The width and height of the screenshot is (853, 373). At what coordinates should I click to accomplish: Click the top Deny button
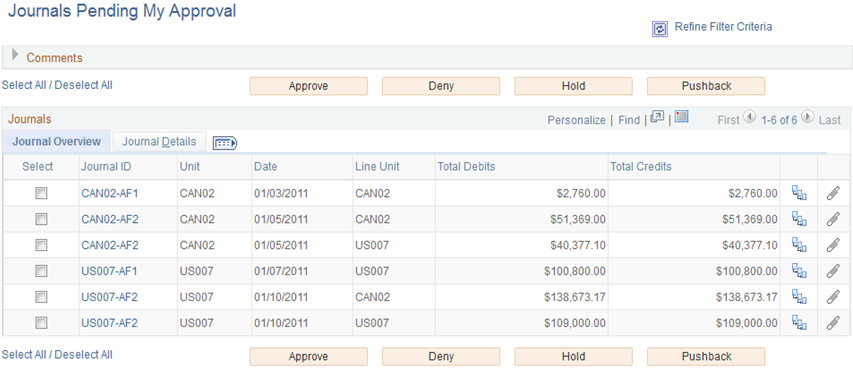coord(441,86)
